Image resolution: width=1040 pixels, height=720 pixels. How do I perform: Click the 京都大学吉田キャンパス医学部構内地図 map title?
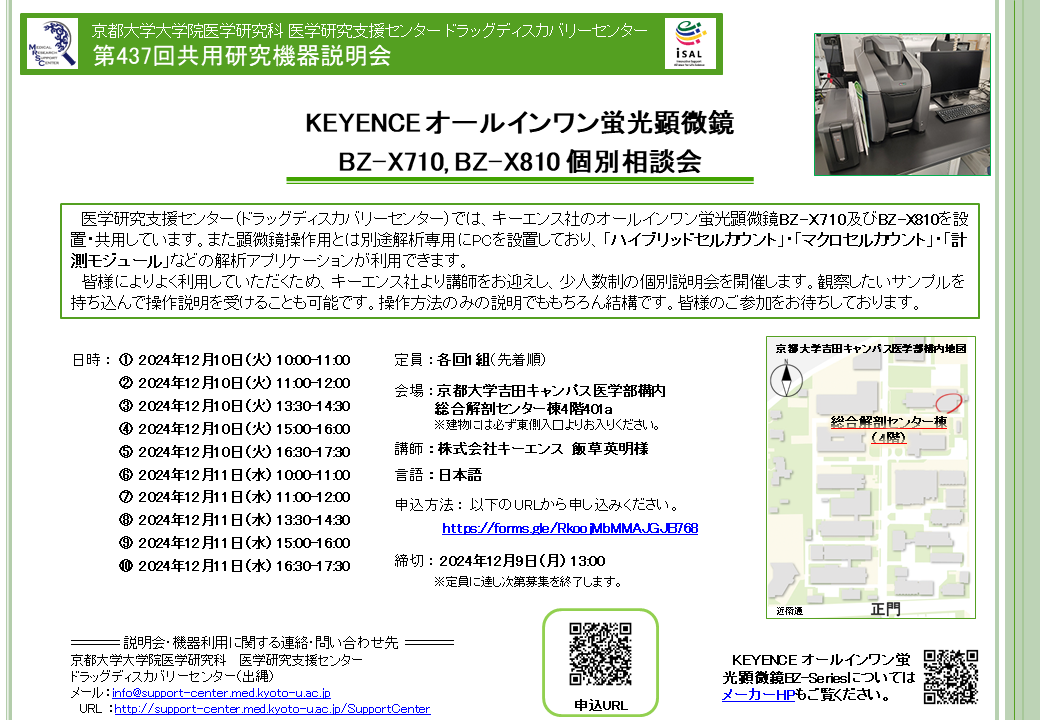tap(871, 348)
